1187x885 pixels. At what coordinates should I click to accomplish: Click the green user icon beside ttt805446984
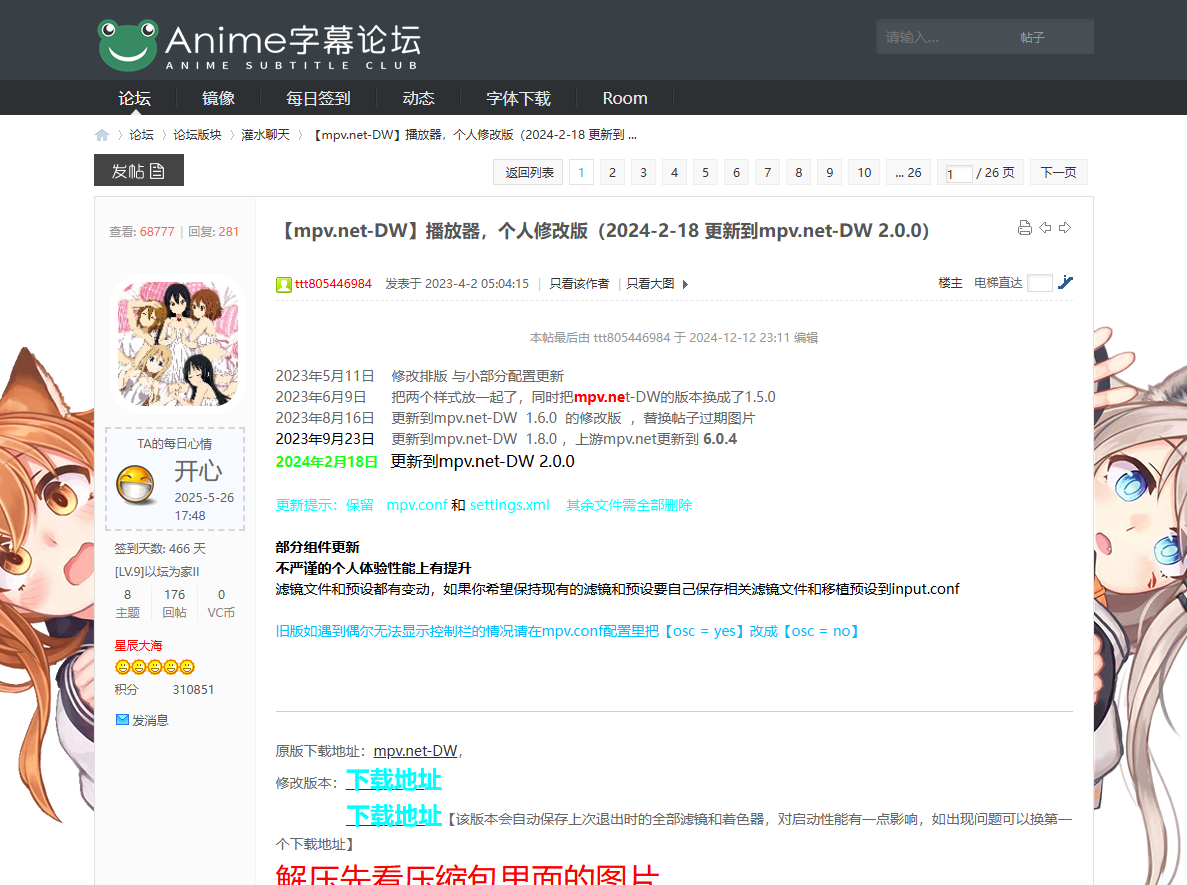pos(284,285)
